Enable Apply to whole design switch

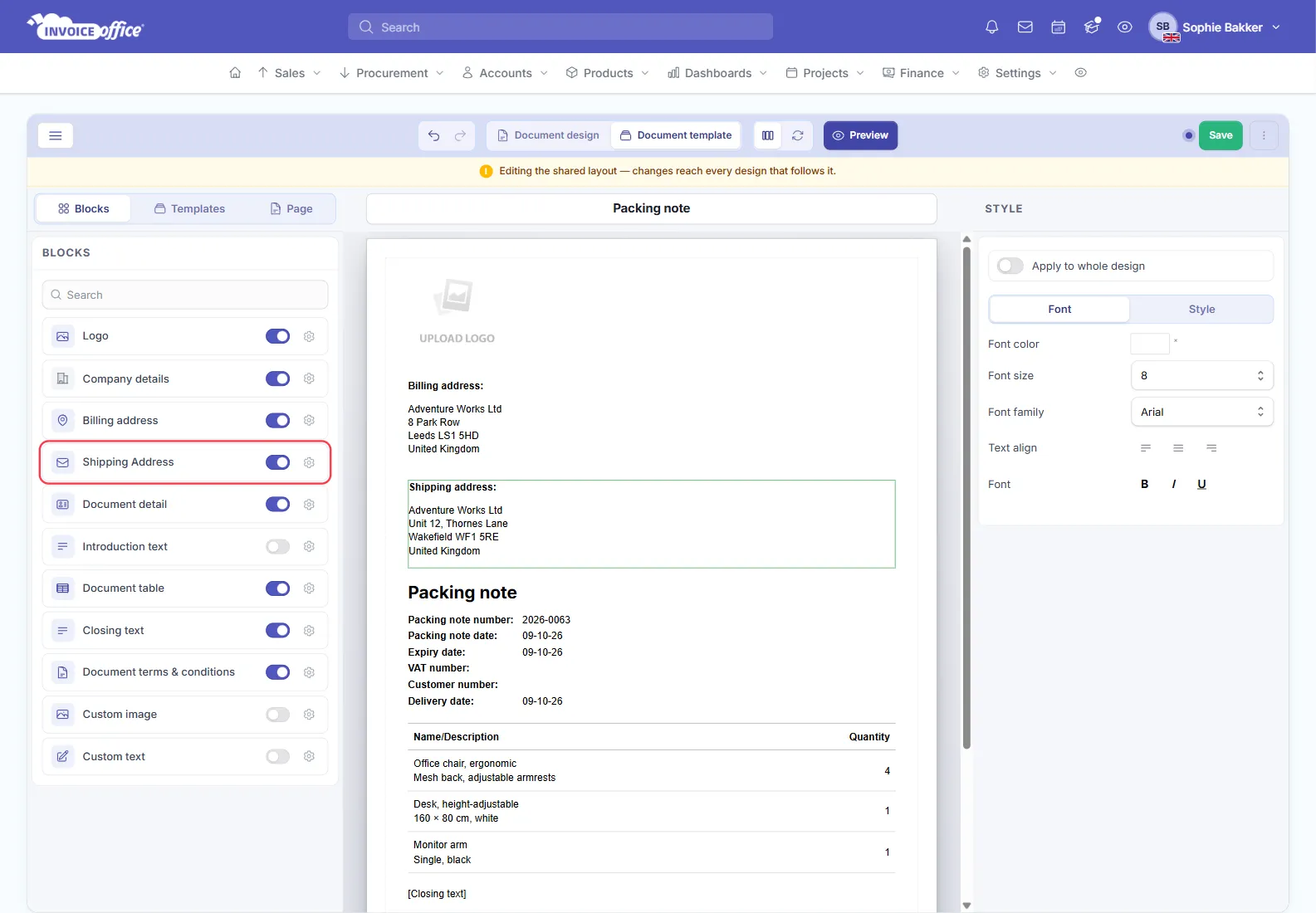click(x=1010, y=266)
